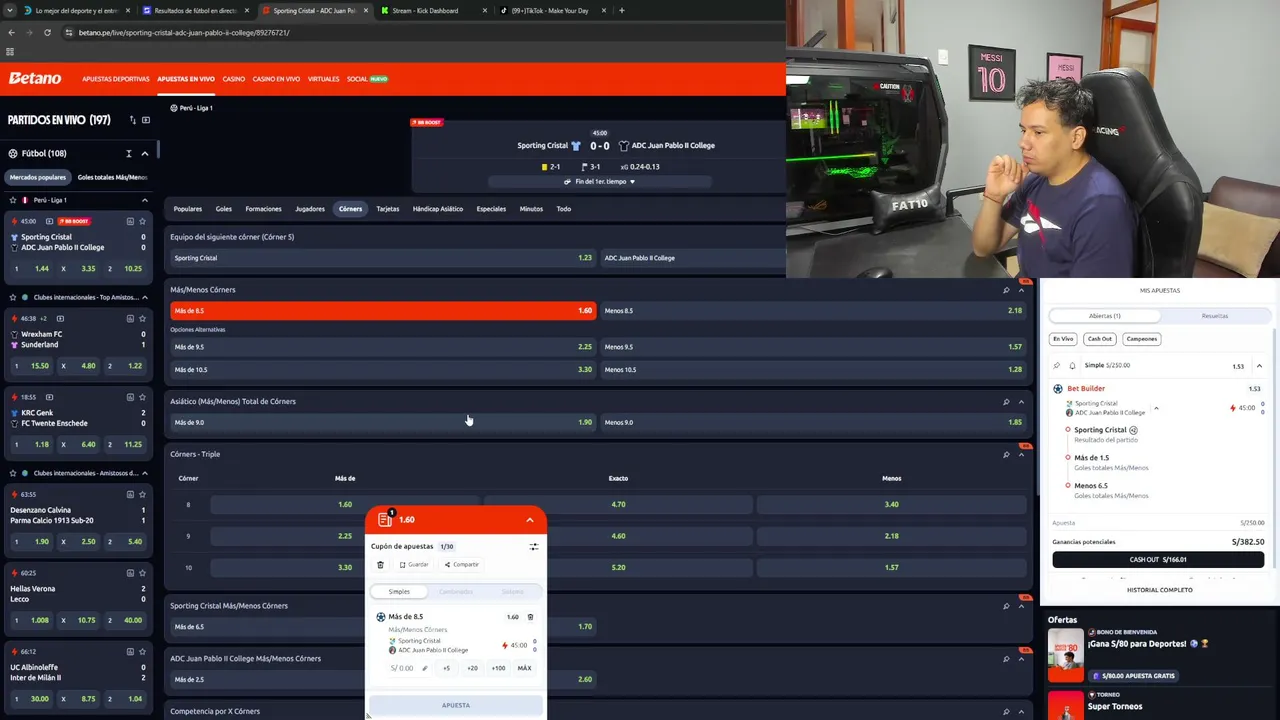Click the collapse-all icon next to Fútbol (108)

(128, 153)
